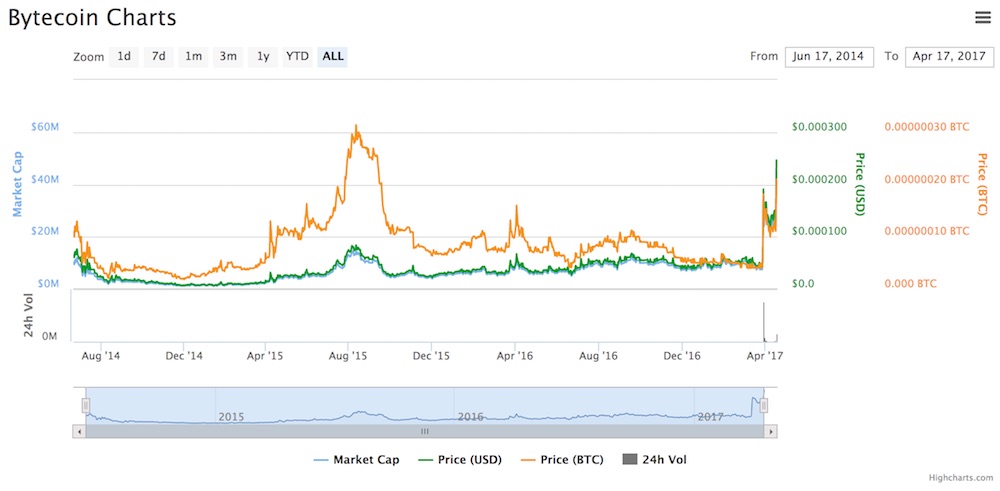Click the 2017 label in navigator
This screenshot has height=491, width=1000.
(x=710, y=416)
